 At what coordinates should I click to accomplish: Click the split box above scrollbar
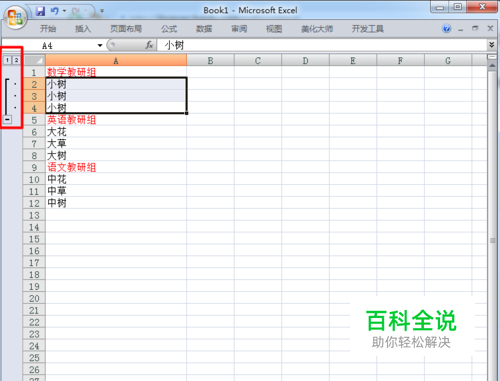click(492, 57)
